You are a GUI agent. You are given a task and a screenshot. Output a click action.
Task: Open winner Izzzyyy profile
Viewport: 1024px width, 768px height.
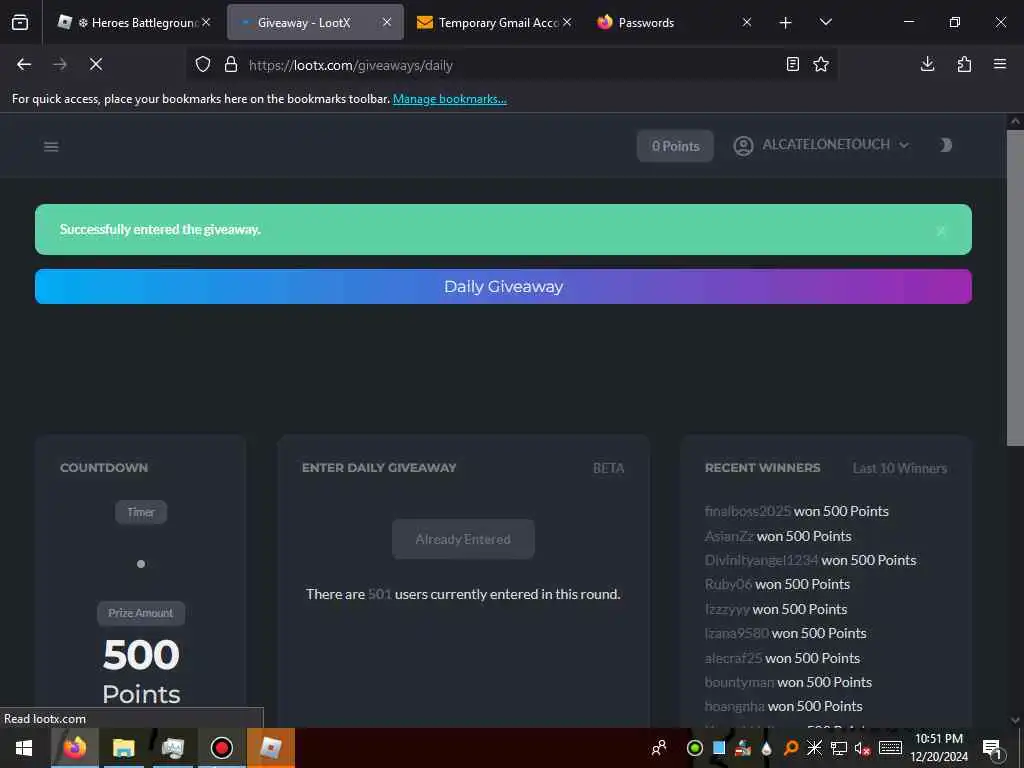tap(728, 609)
